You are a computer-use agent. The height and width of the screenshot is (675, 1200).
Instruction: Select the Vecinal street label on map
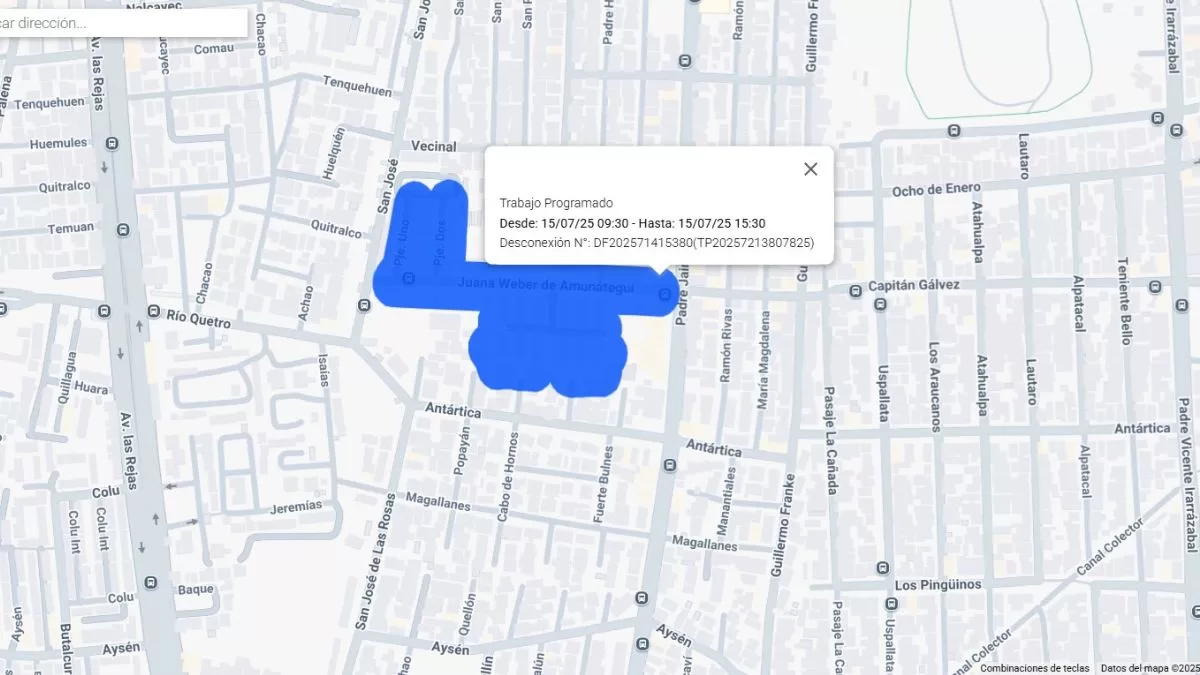pyautogui.click(x=433, y=146)
